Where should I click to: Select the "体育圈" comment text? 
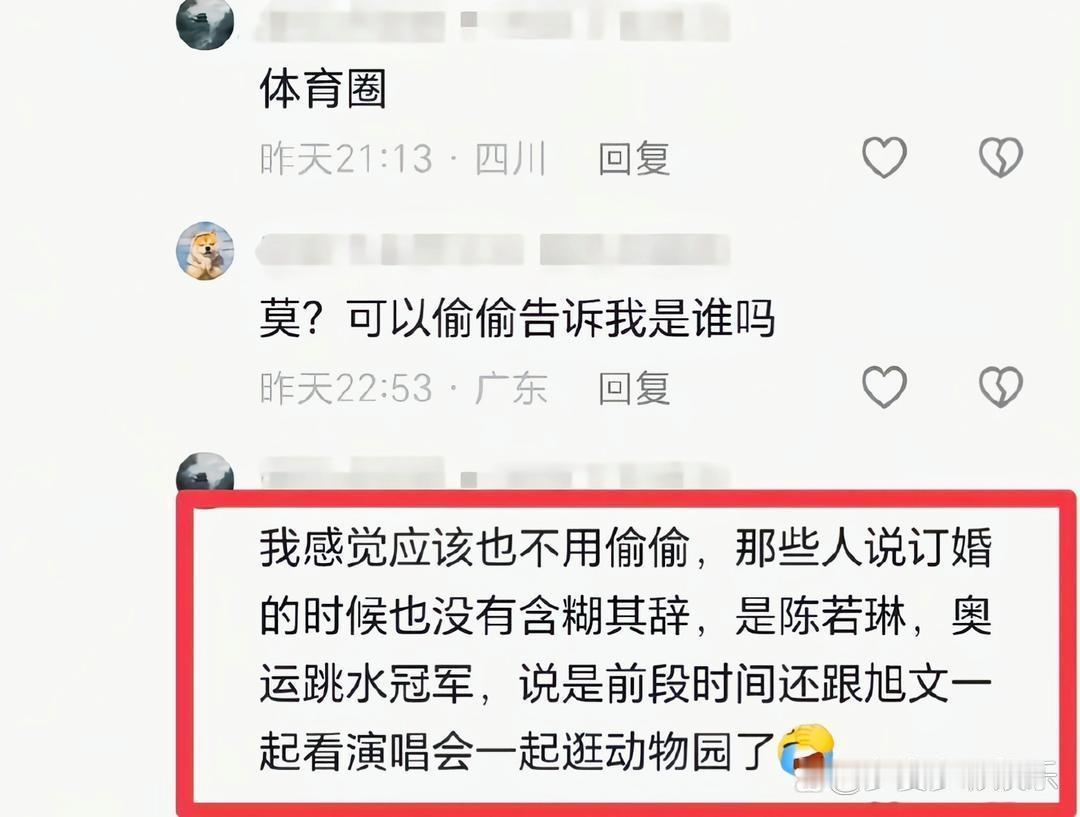(x=323, y=88)
